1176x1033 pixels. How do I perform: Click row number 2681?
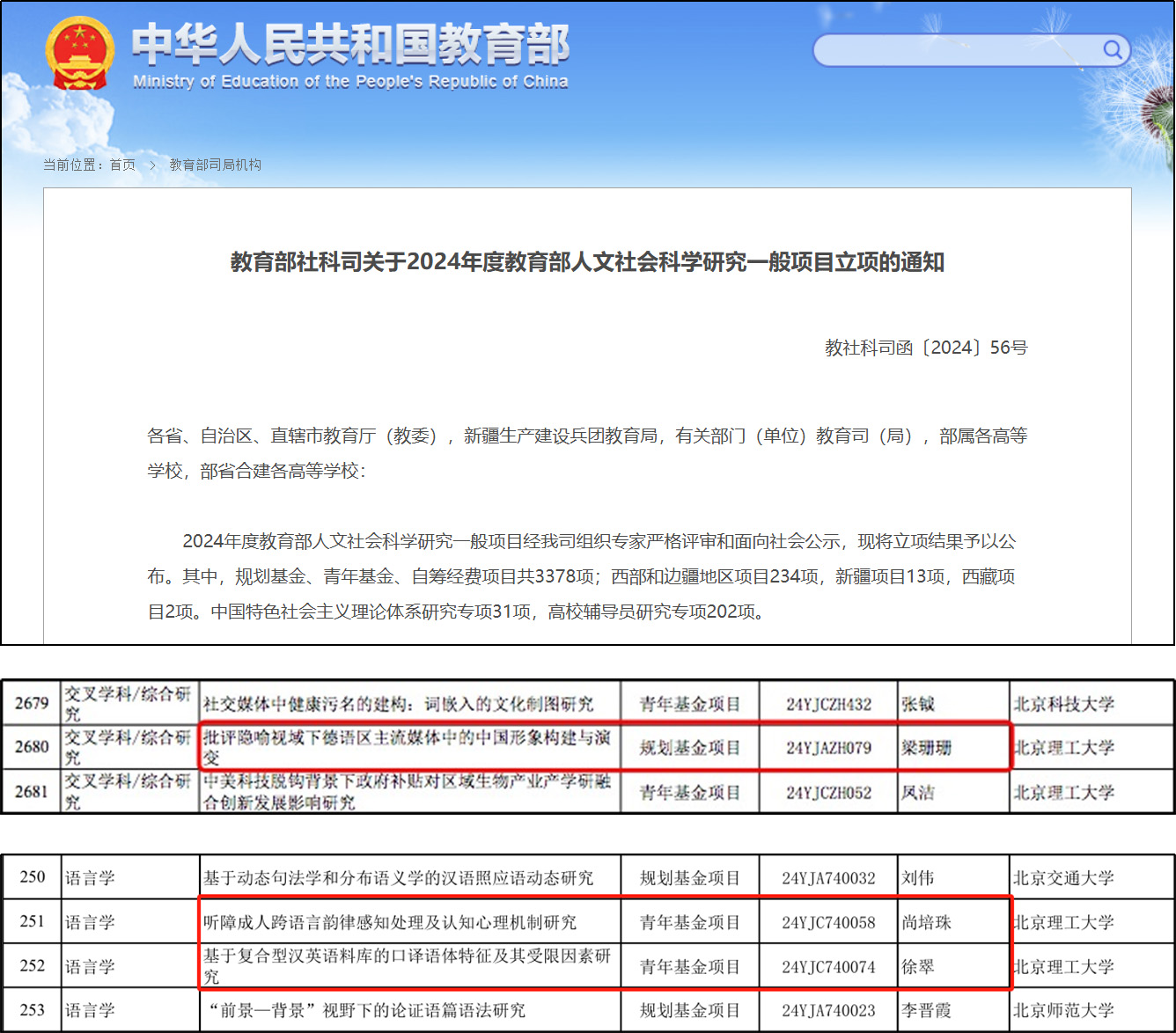click(32, 792)
